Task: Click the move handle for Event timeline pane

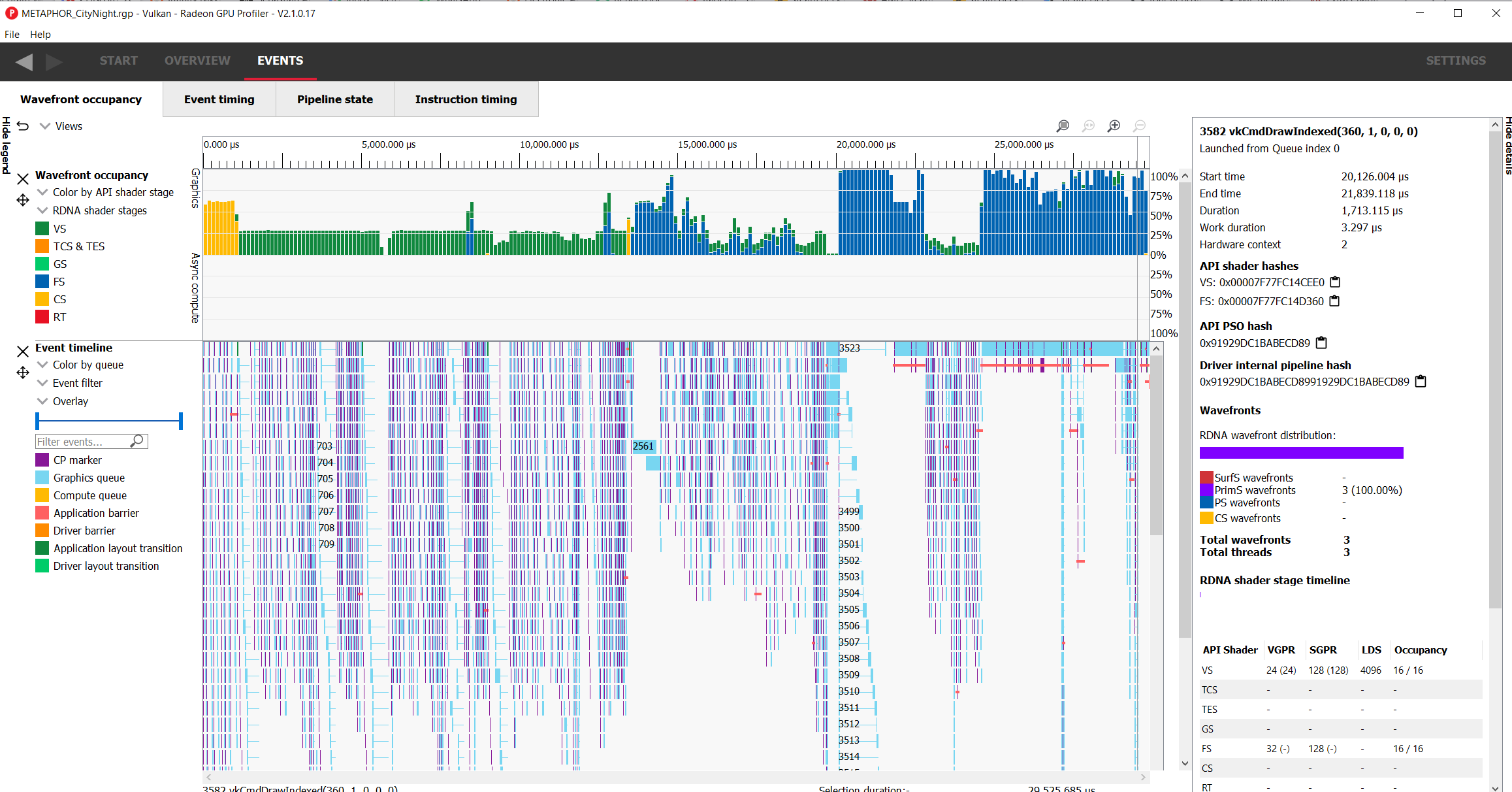Action: [23, 372]
